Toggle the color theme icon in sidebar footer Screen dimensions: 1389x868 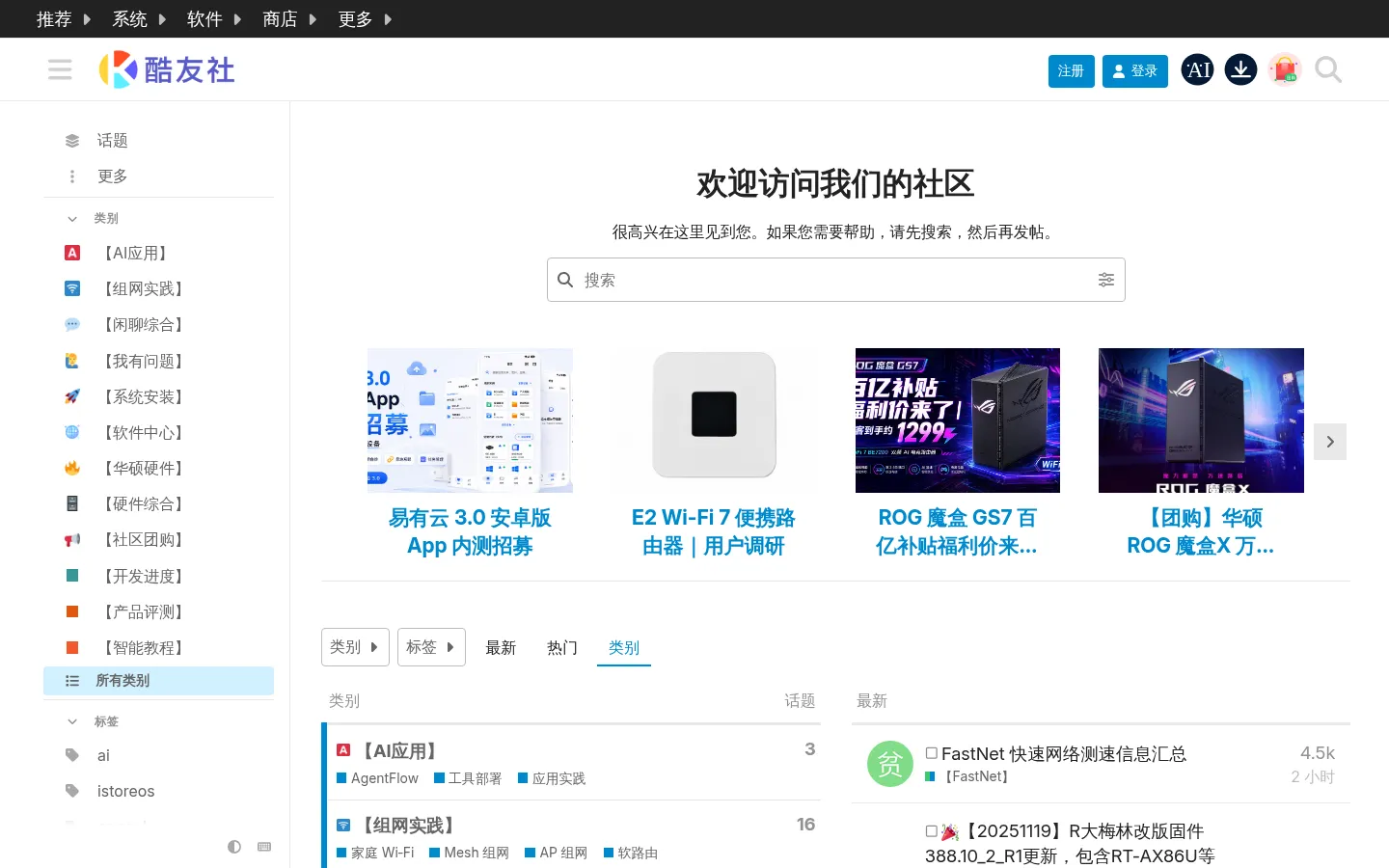[x=234, y=847]
